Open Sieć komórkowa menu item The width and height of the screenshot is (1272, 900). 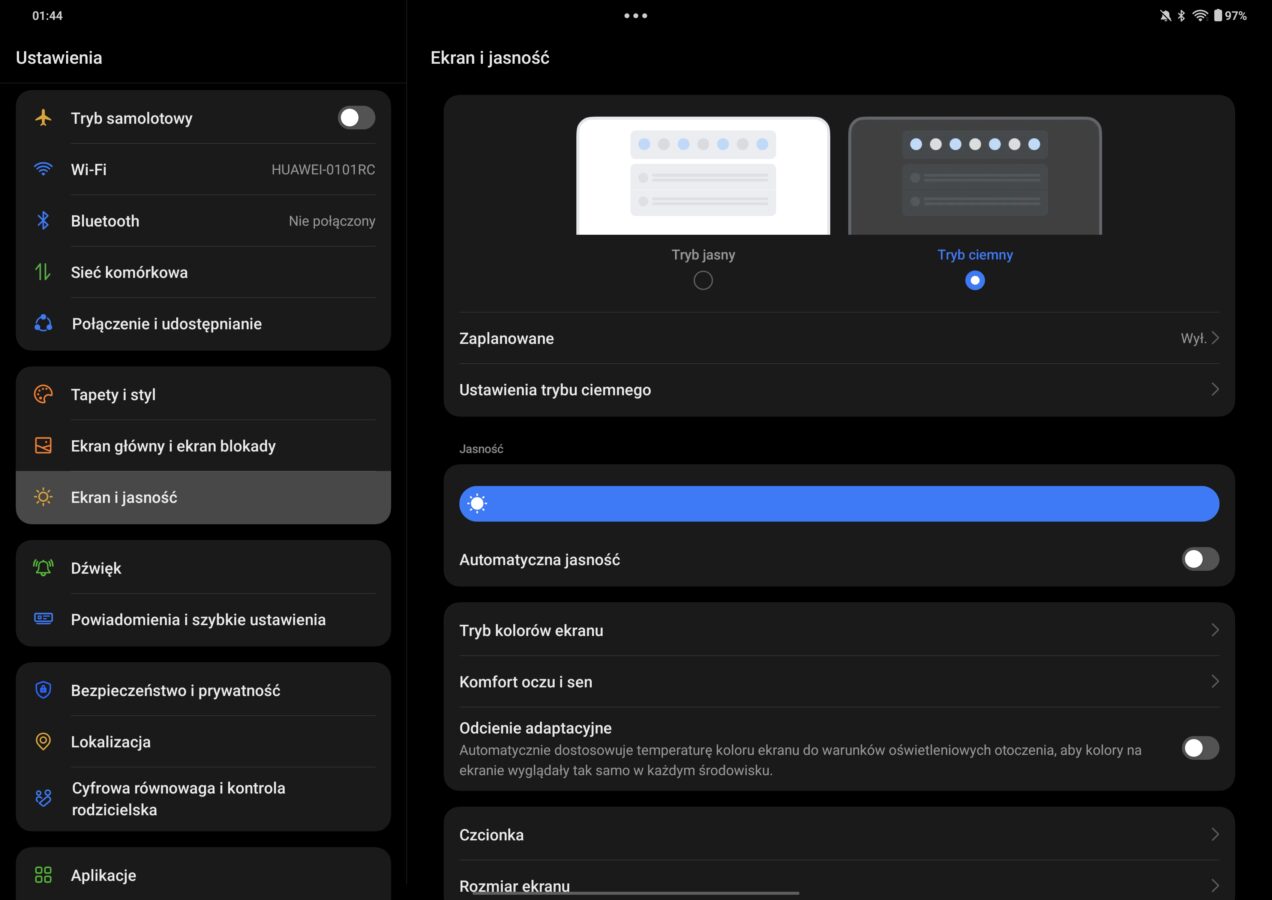click(203, 272)
